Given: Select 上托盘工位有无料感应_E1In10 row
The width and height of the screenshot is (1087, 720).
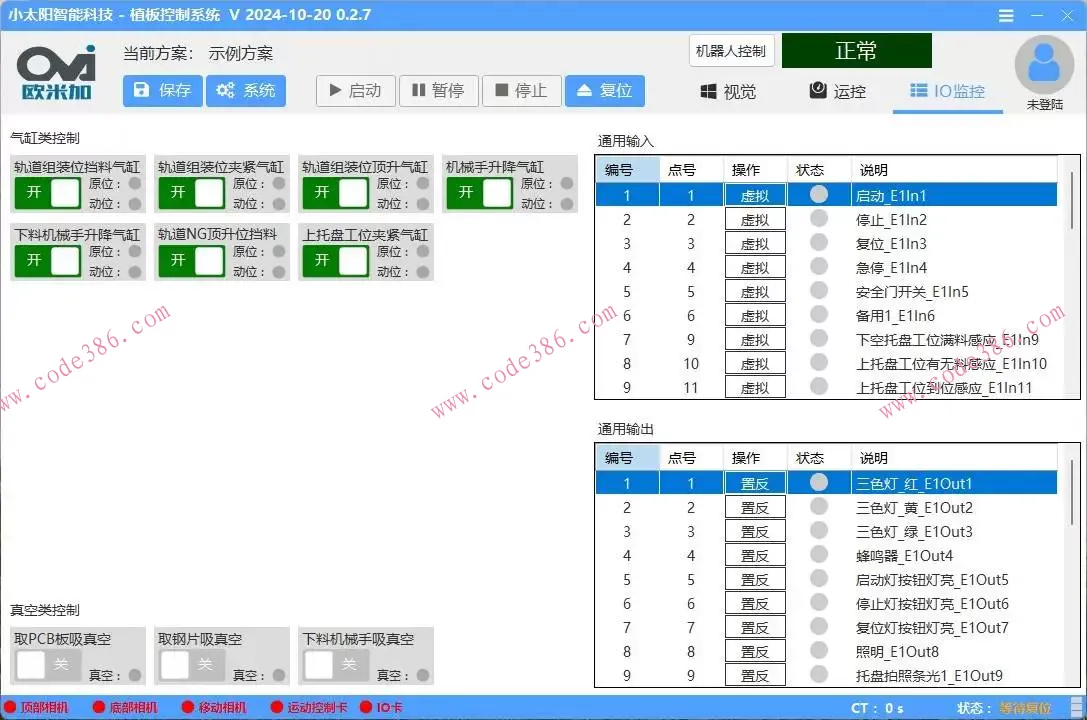Looking at the screenshot, I should tap(826, 364).
